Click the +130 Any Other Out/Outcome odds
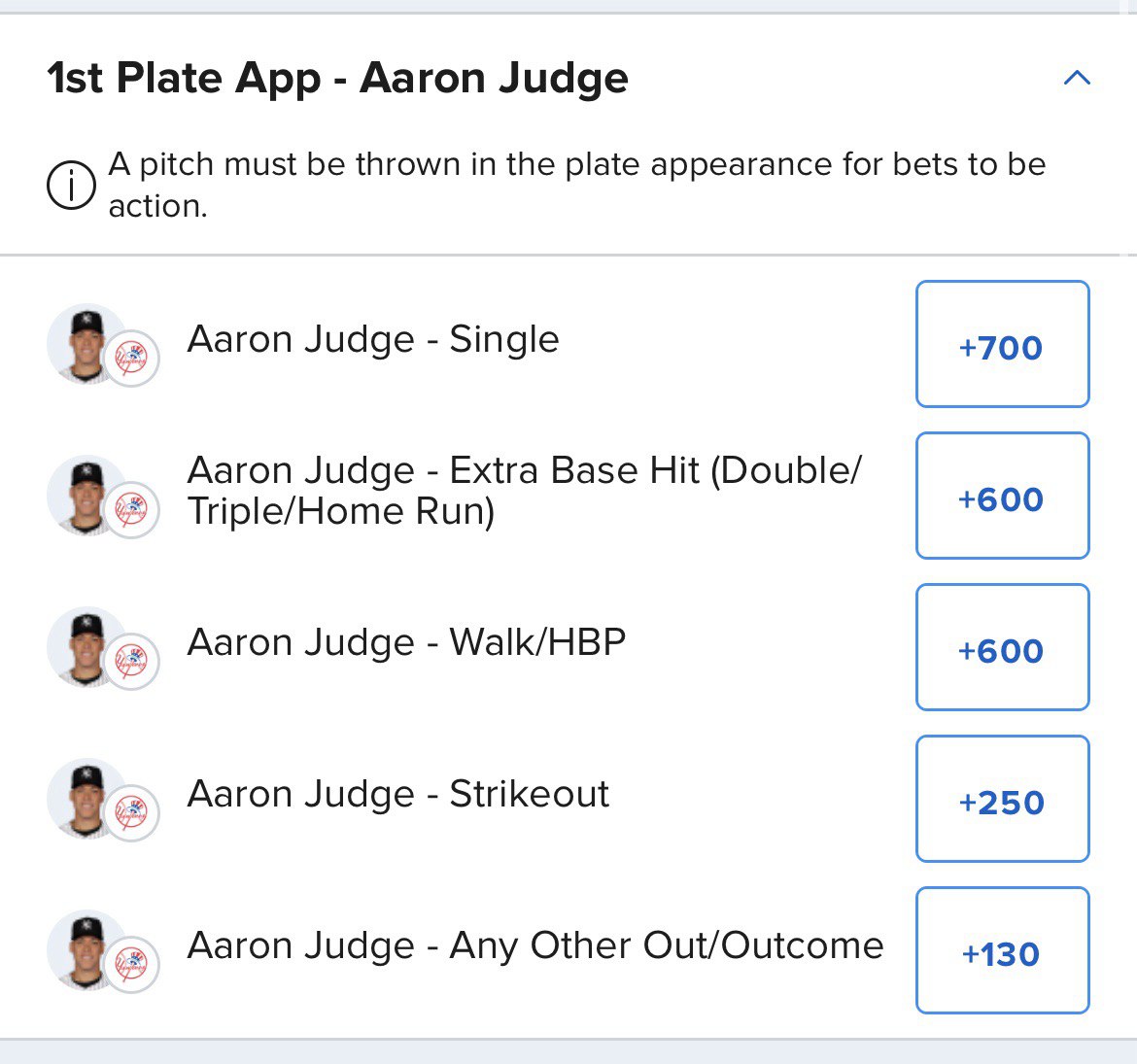1137x1064 pixels. tap(1002, 951)
